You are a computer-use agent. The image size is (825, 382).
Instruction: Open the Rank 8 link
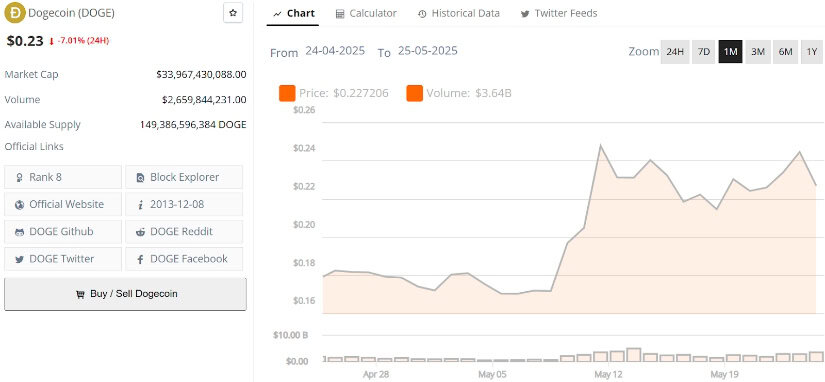(x=63, y=177)
